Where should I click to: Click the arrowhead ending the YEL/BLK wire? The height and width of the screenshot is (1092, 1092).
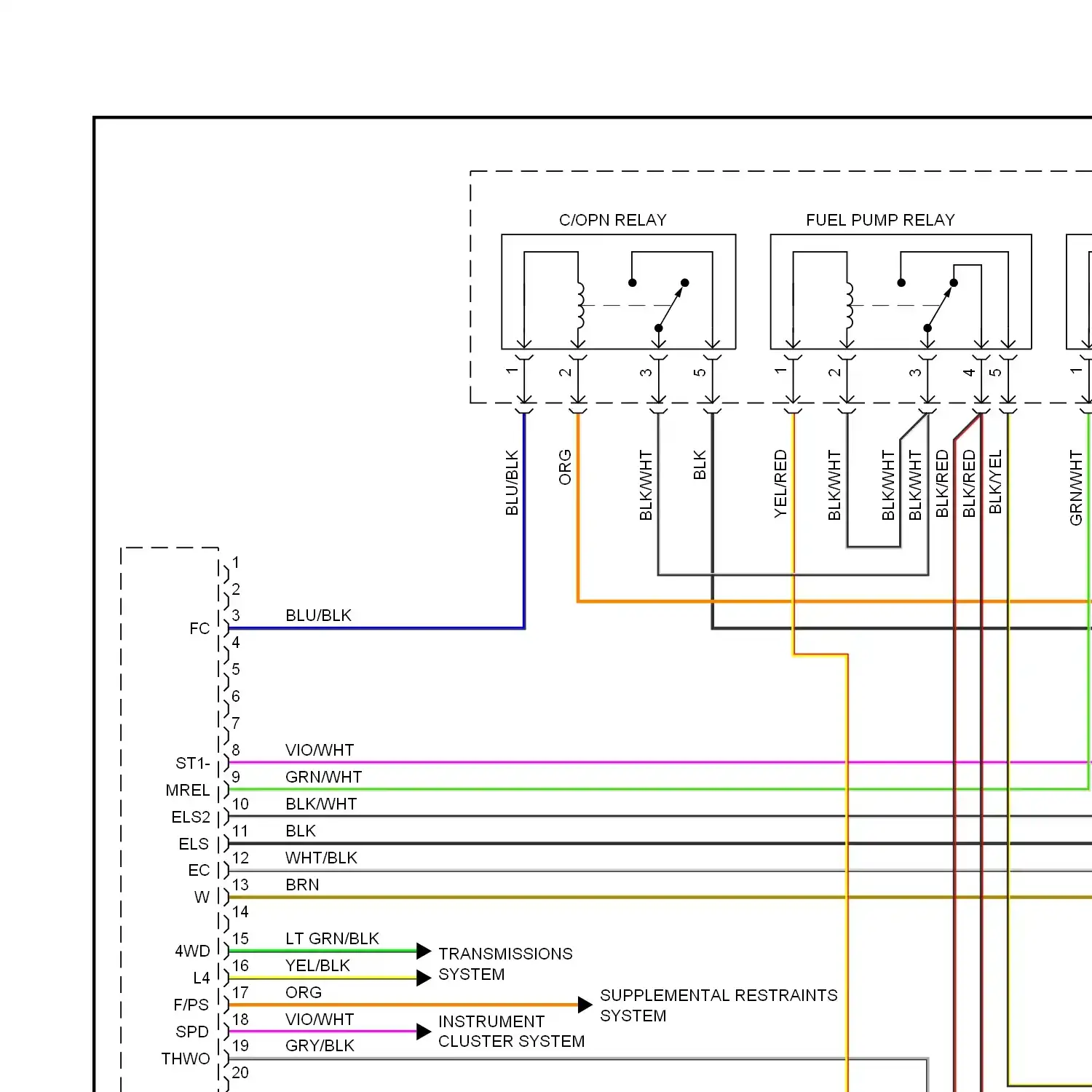(x=424, y=978)
